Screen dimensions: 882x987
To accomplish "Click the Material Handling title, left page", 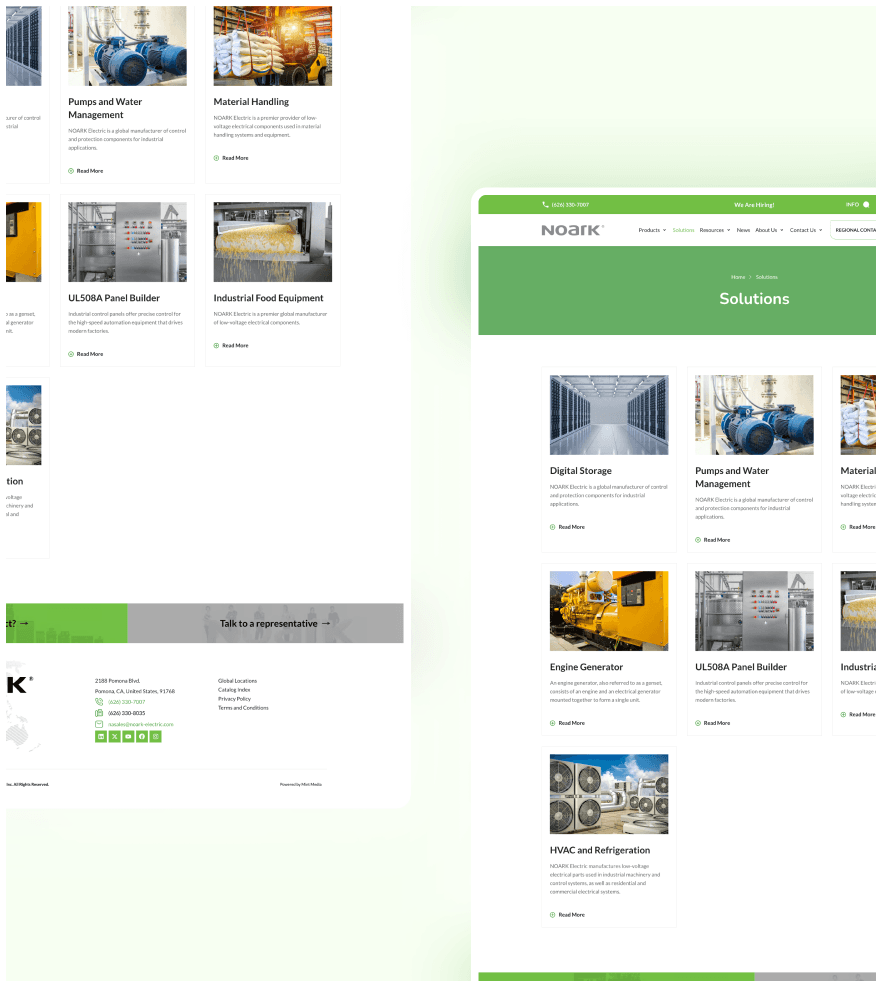I will click(251, 102).
